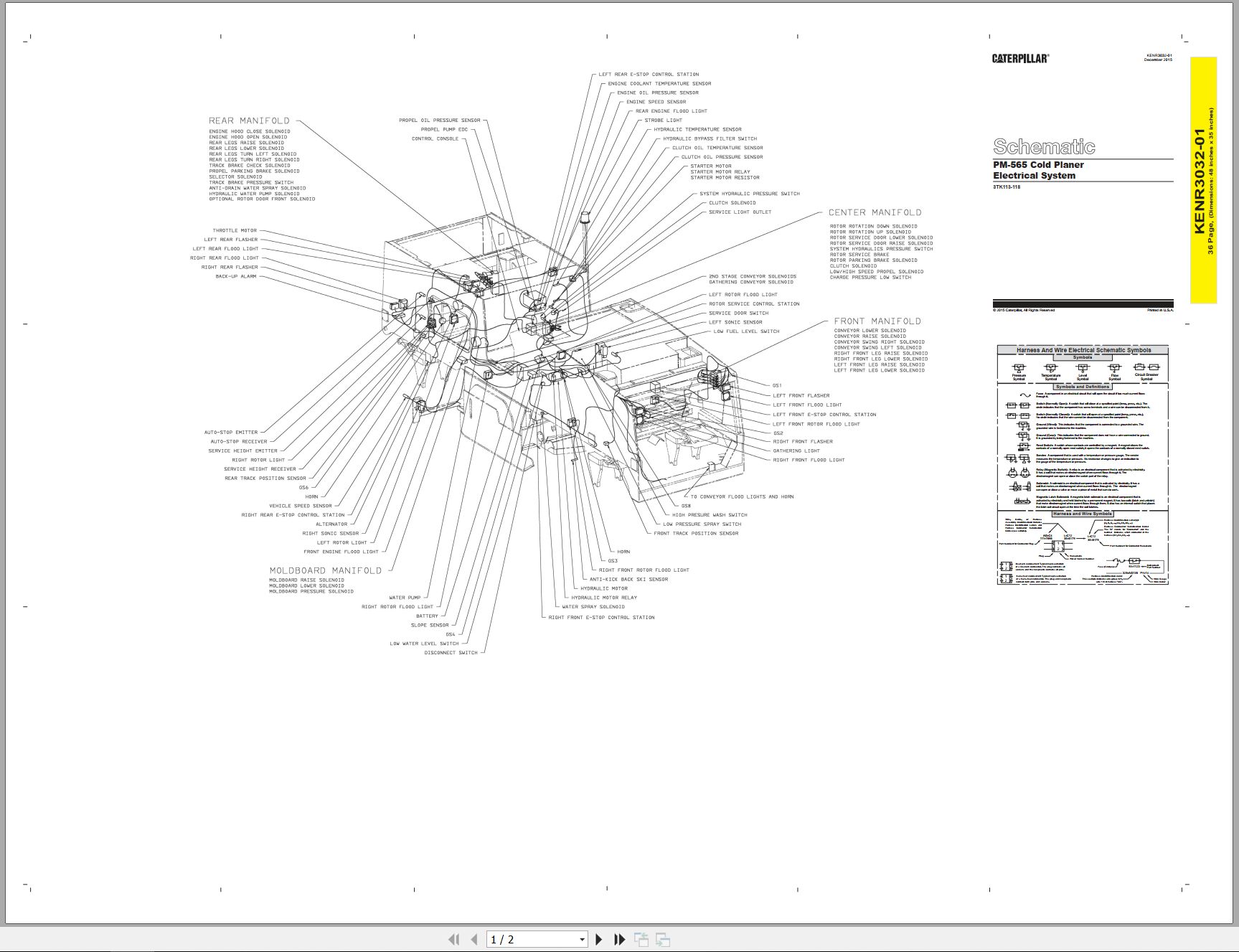Click 'LOW FUEL LEVEL SWITCH' label
Viewport: 1239px width, 952px height.
[746, 331]
